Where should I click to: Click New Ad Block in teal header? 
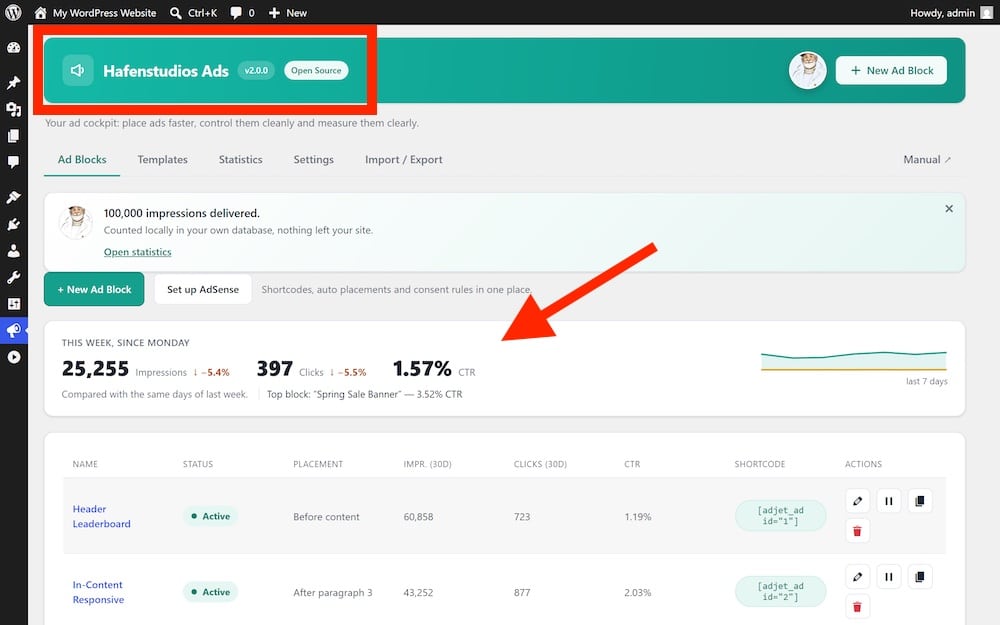click(x=891, y=70)
